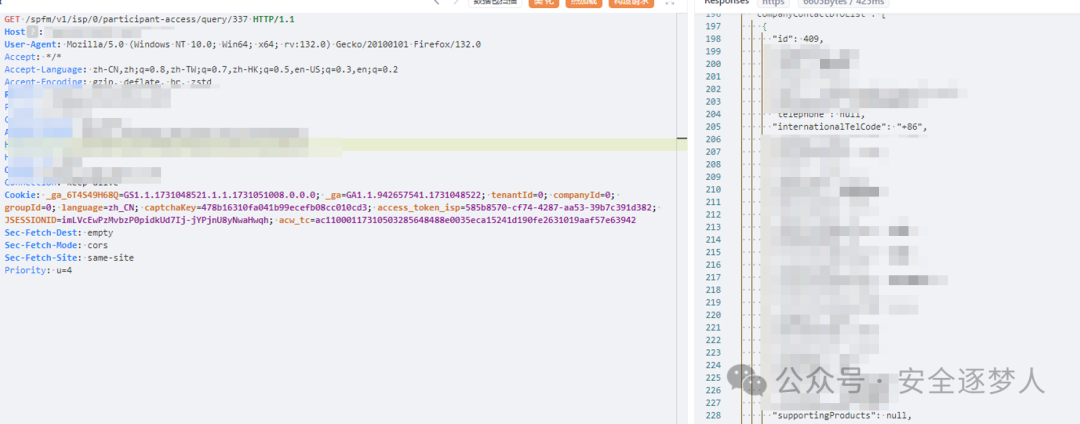Select the User-Agent header name

click(x=31, y=44)
